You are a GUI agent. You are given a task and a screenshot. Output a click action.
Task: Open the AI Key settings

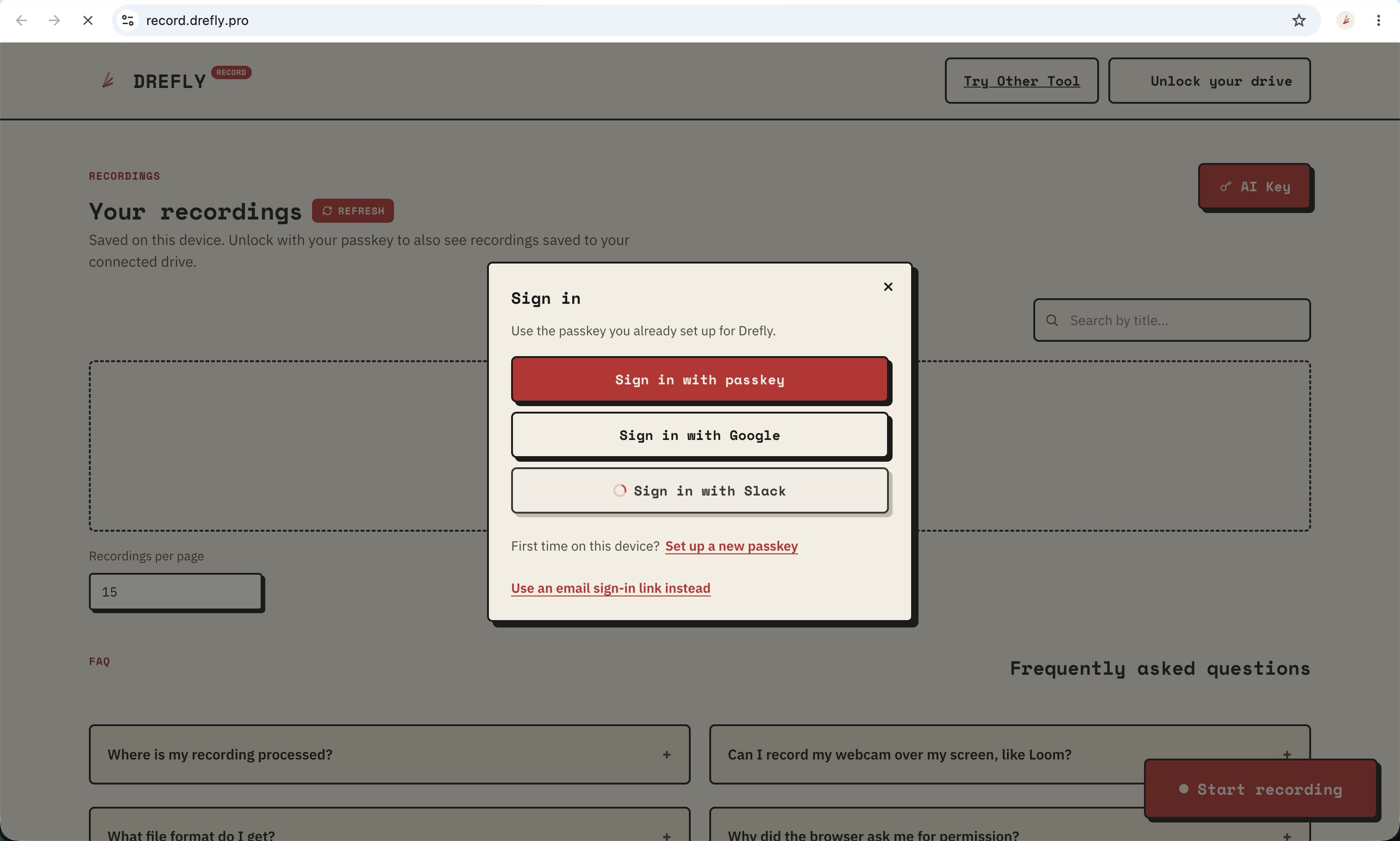click(x=1254, y=187)
